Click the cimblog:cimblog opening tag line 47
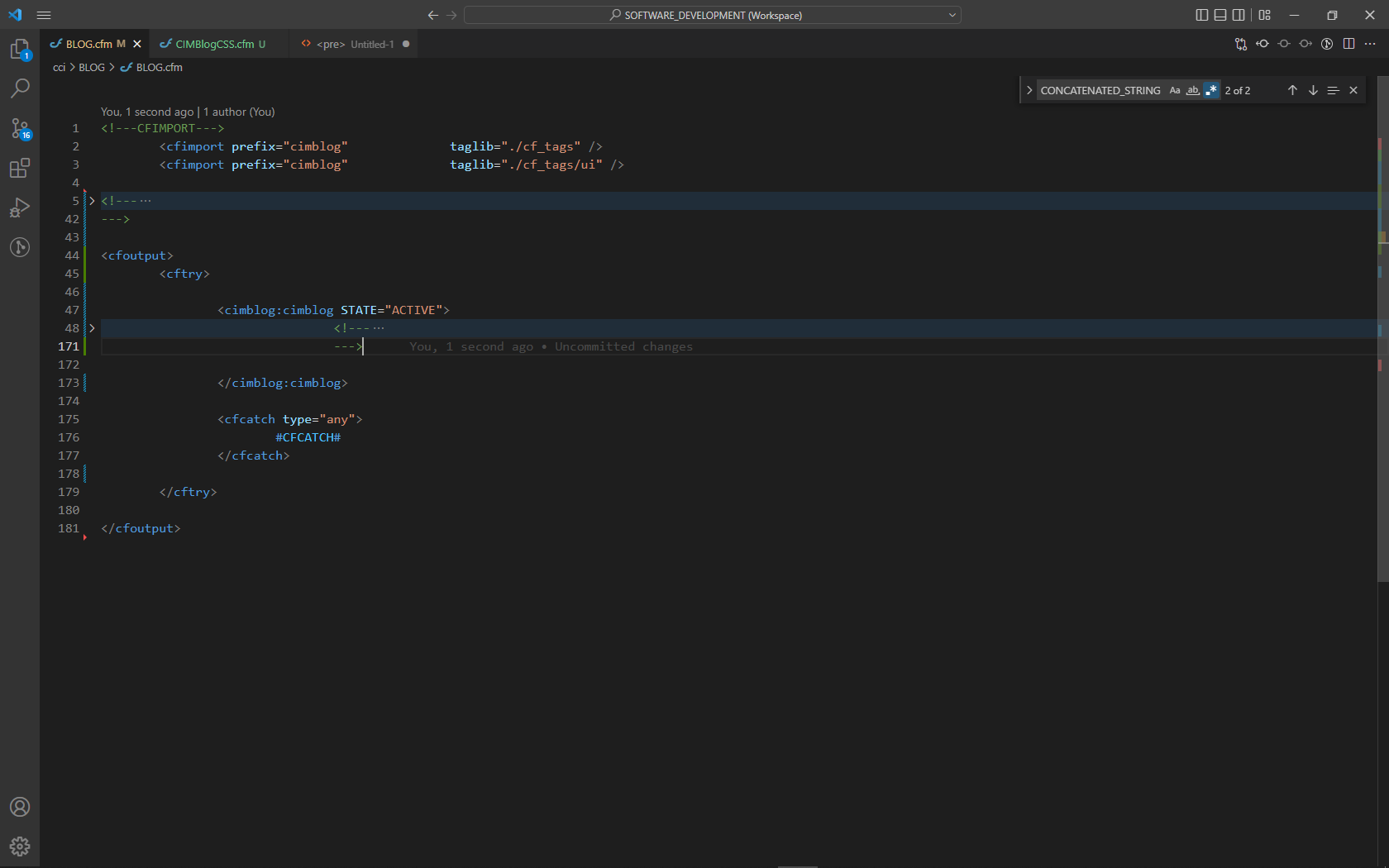The width and height of the screenshot is (1389, 868). [x=333, y=310]
